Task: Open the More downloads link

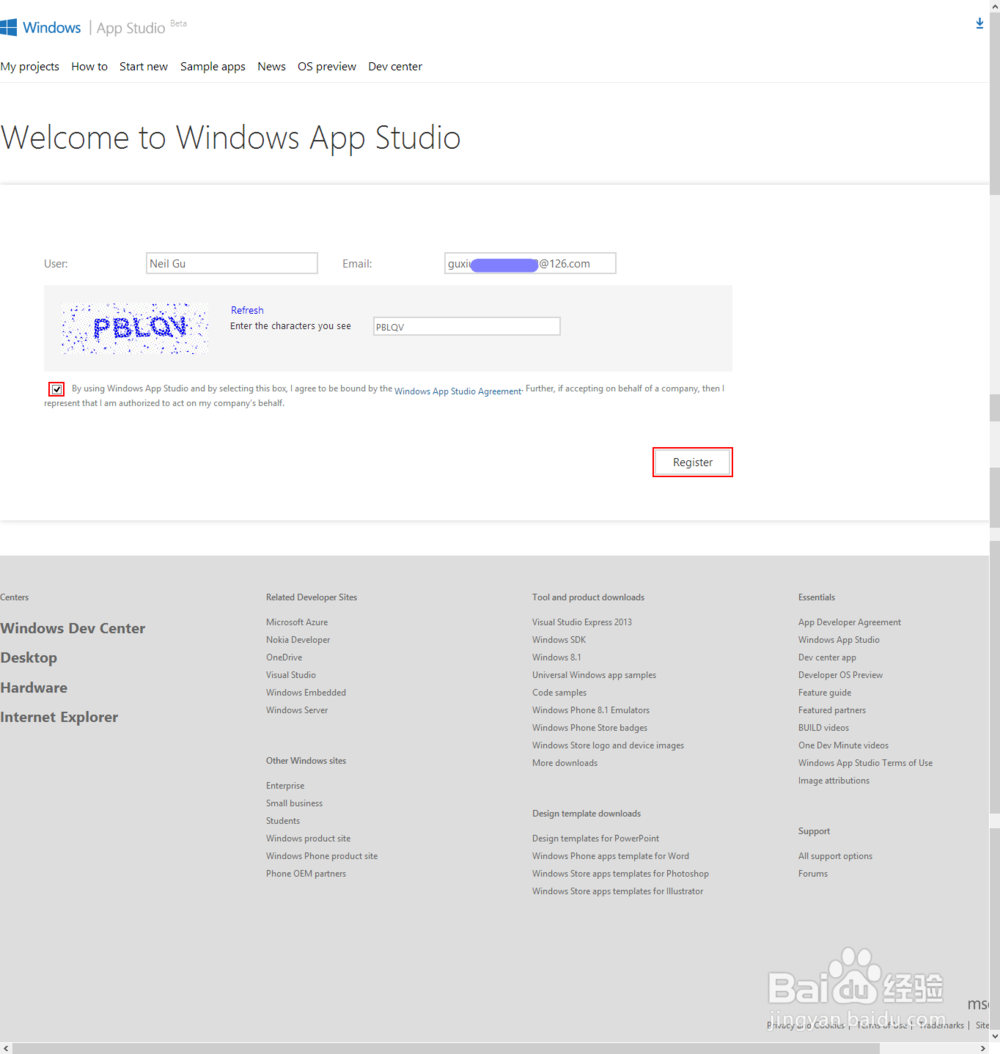Action: (565, 763)
